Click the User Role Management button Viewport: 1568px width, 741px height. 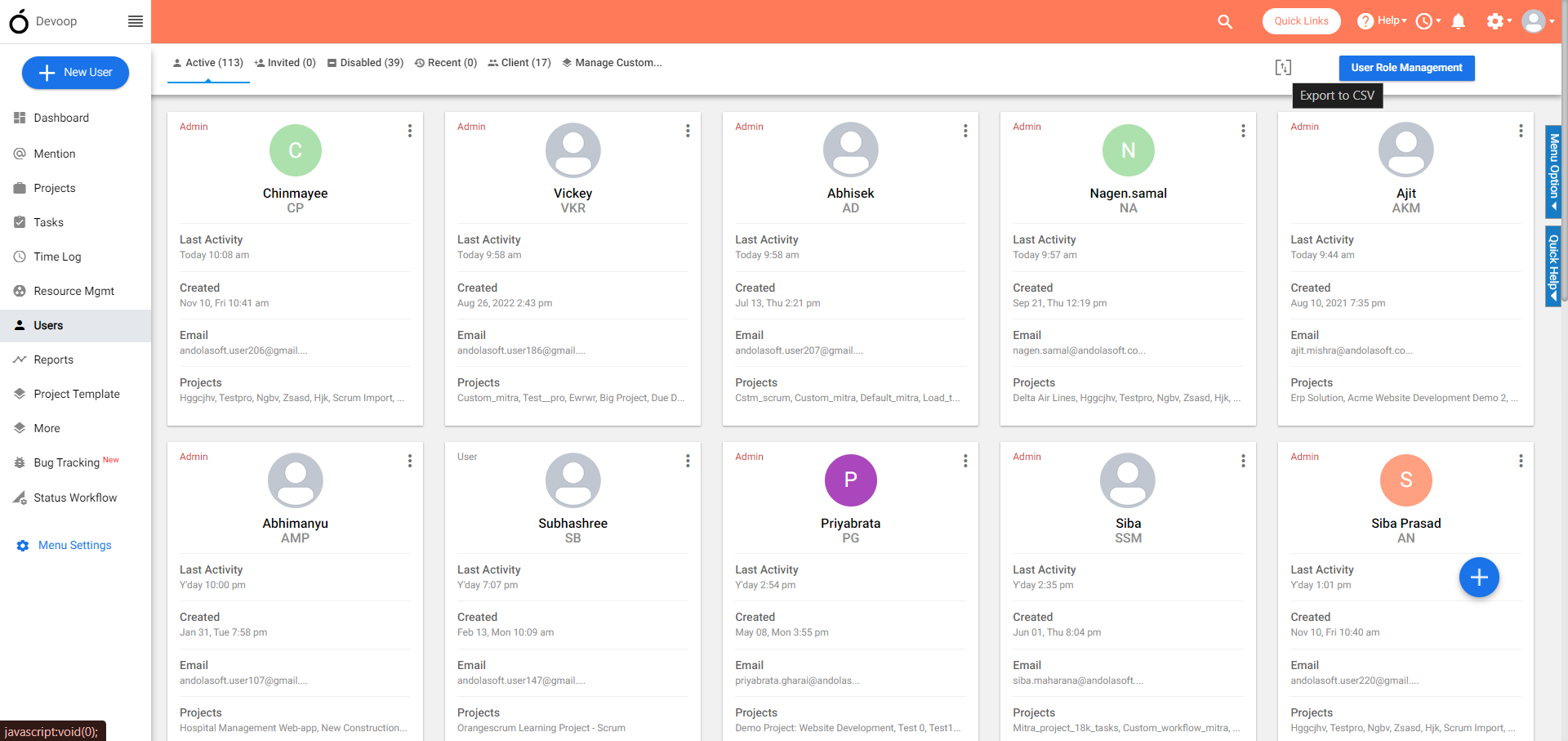[x=1406, y=68]
